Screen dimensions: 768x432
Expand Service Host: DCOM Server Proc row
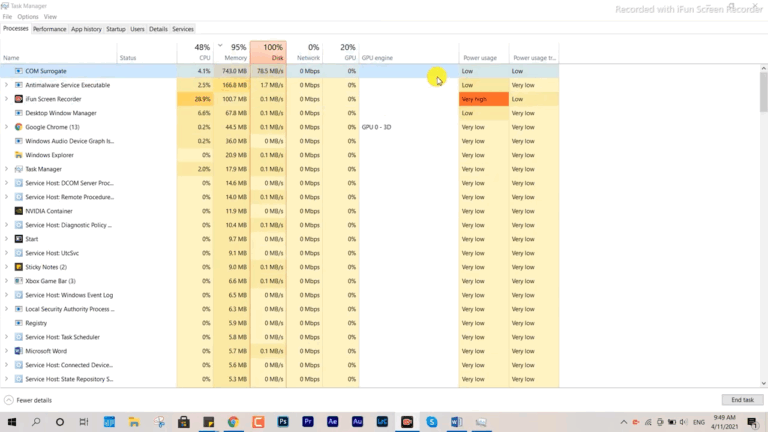click(6, 183)
